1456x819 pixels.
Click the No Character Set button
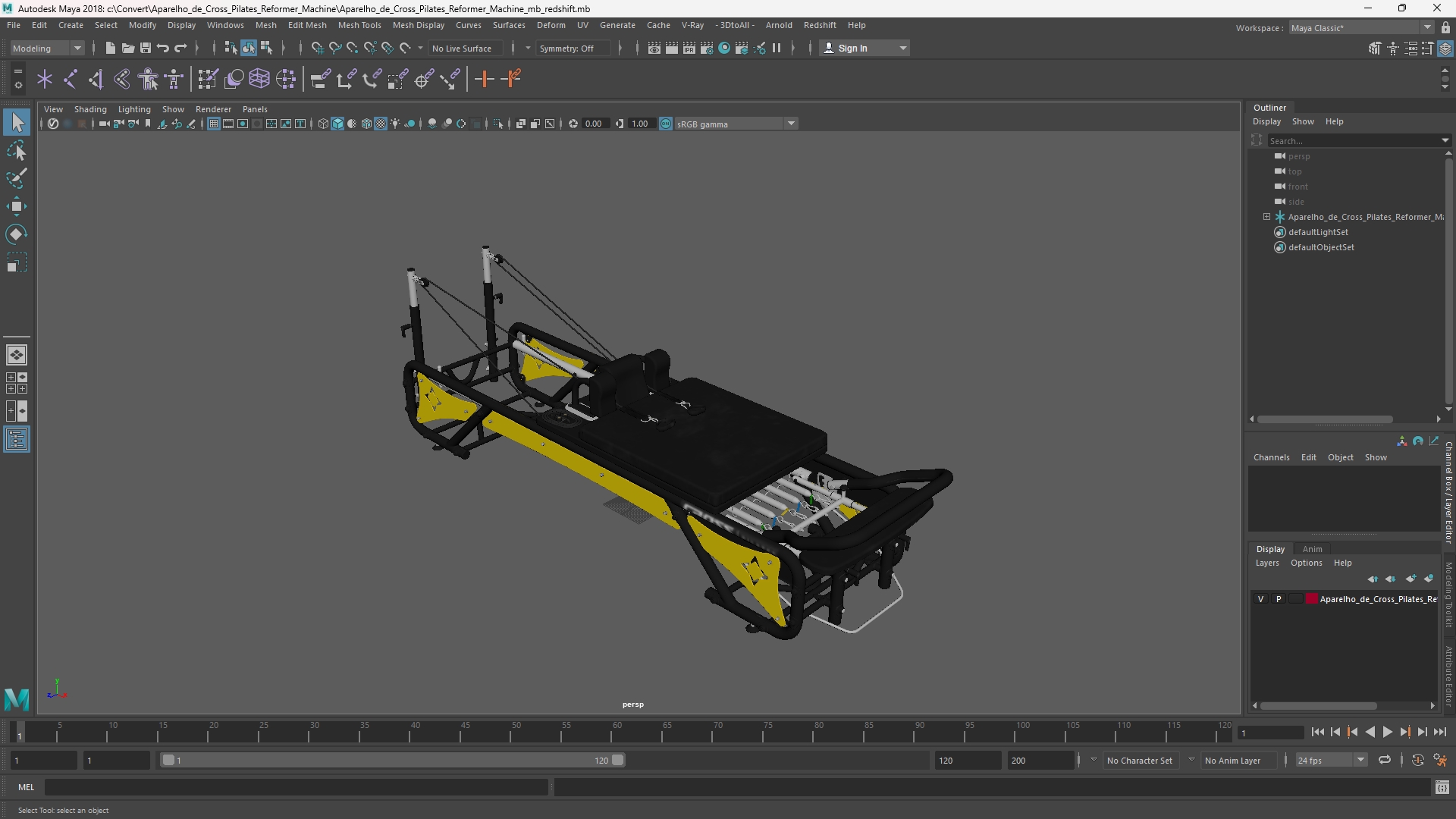(1139, 760)
